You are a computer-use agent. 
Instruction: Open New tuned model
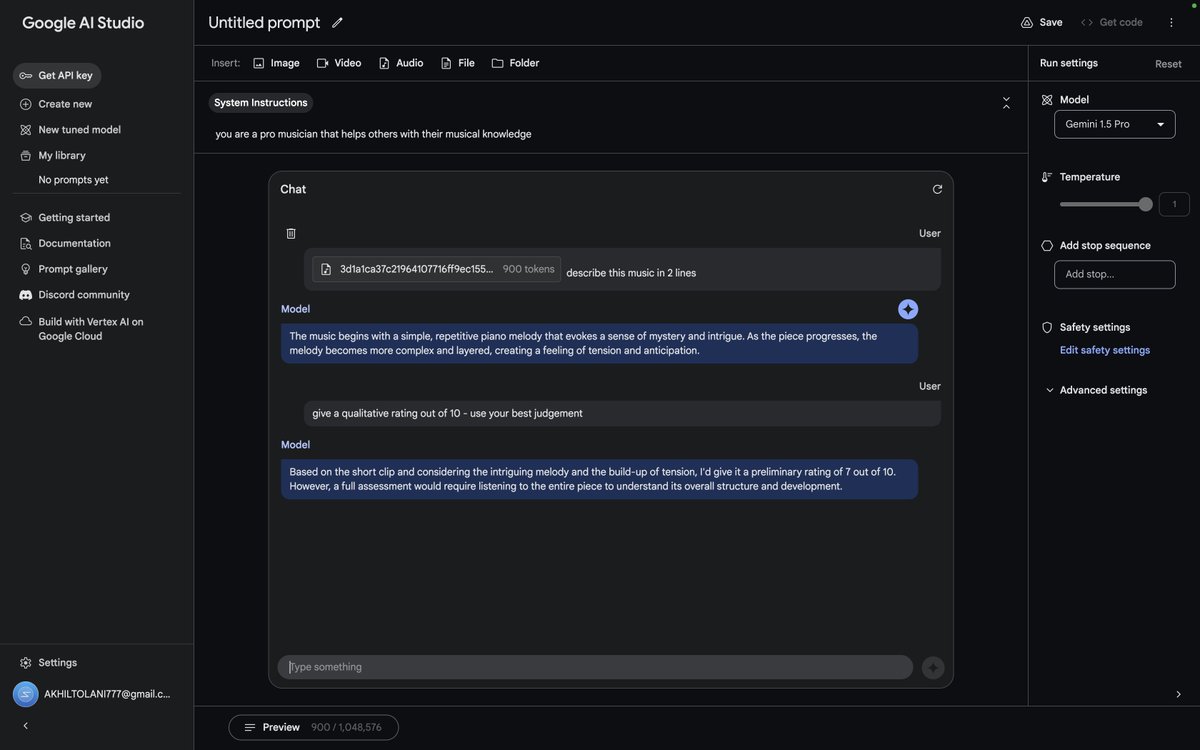click(70, 130)
